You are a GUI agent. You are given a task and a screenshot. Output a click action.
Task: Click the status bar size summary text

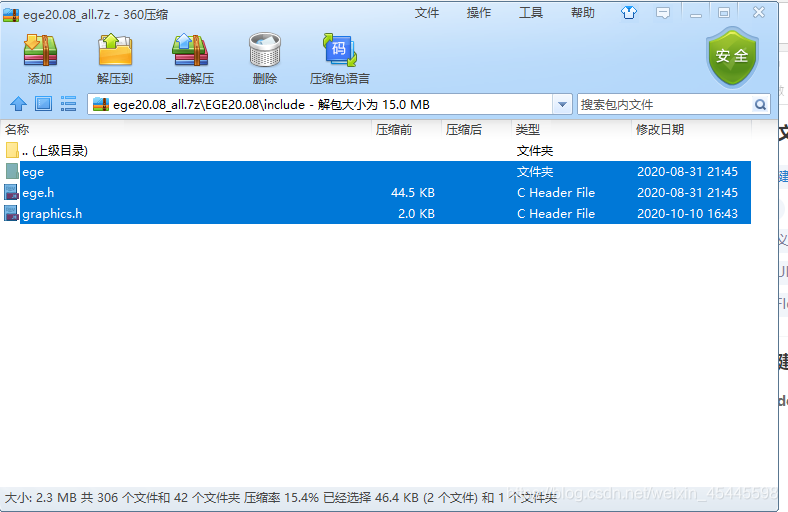tap(281, 498)
